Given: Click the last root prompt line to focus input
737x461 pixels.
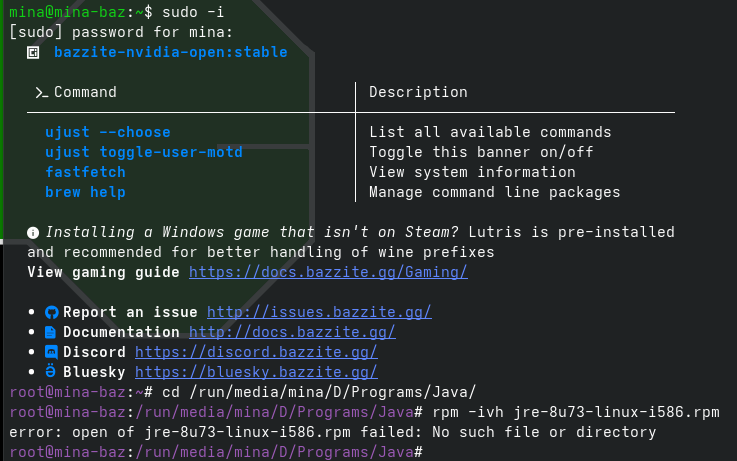Looking at the screenshot, I should pos(216,452).
